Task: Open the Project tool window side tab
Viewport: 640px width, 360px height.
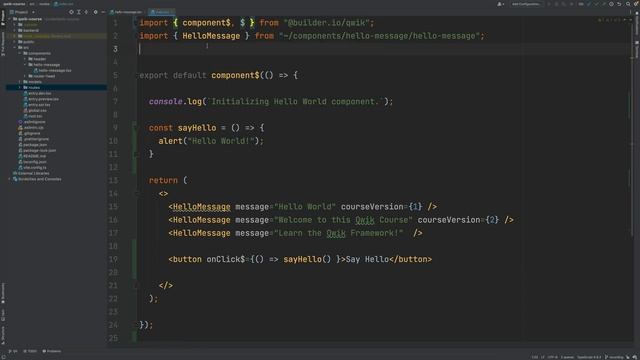Action: point(3,18)
